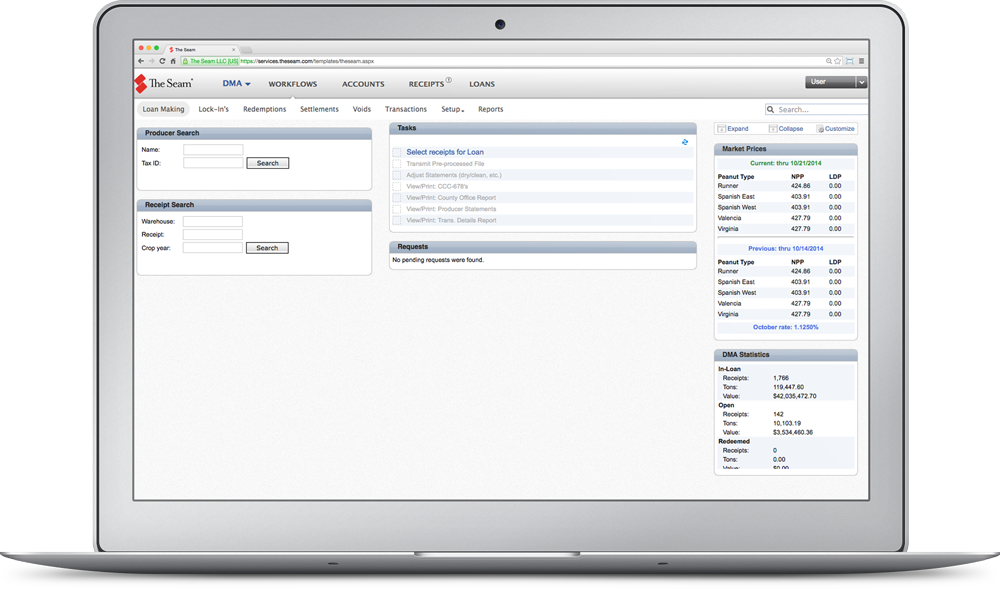Check View/Print County Office Report checkbox
1000x591 pixels.
pos(397,198)
